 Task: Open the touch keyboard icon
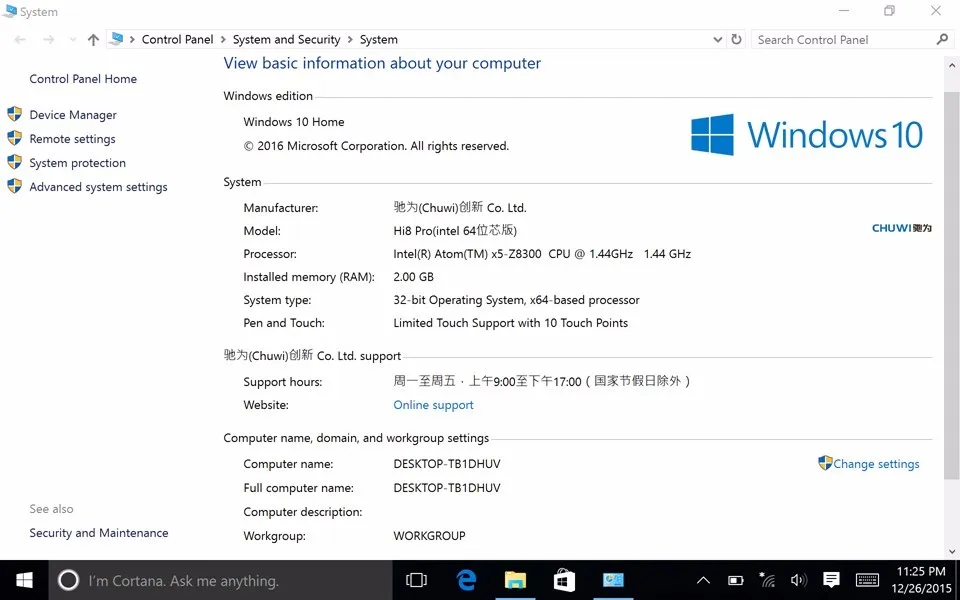pyautogui.click(x=867, y=580)
